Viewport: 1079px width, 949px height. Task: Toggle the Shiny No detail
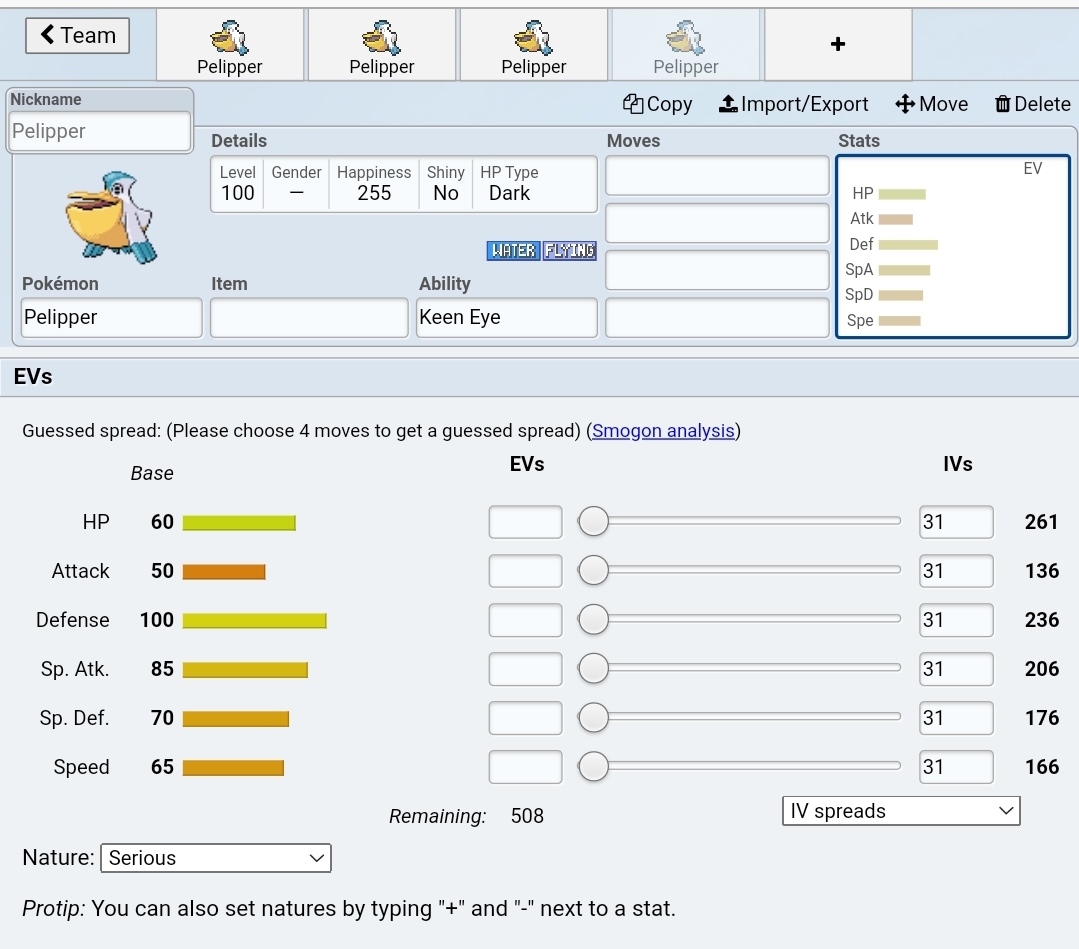pyautogui.click(x=445, y=184)
